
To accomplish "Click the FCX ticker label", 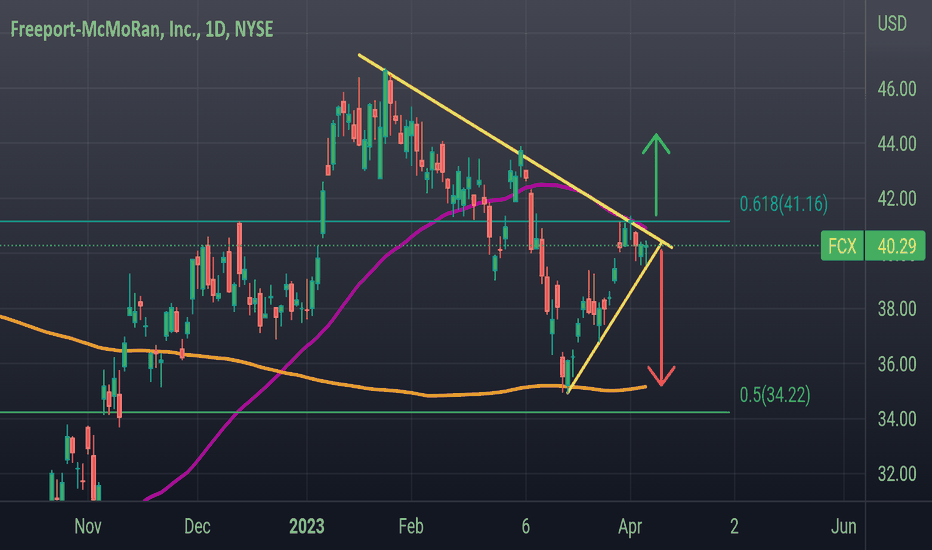I will coord(842,246).
